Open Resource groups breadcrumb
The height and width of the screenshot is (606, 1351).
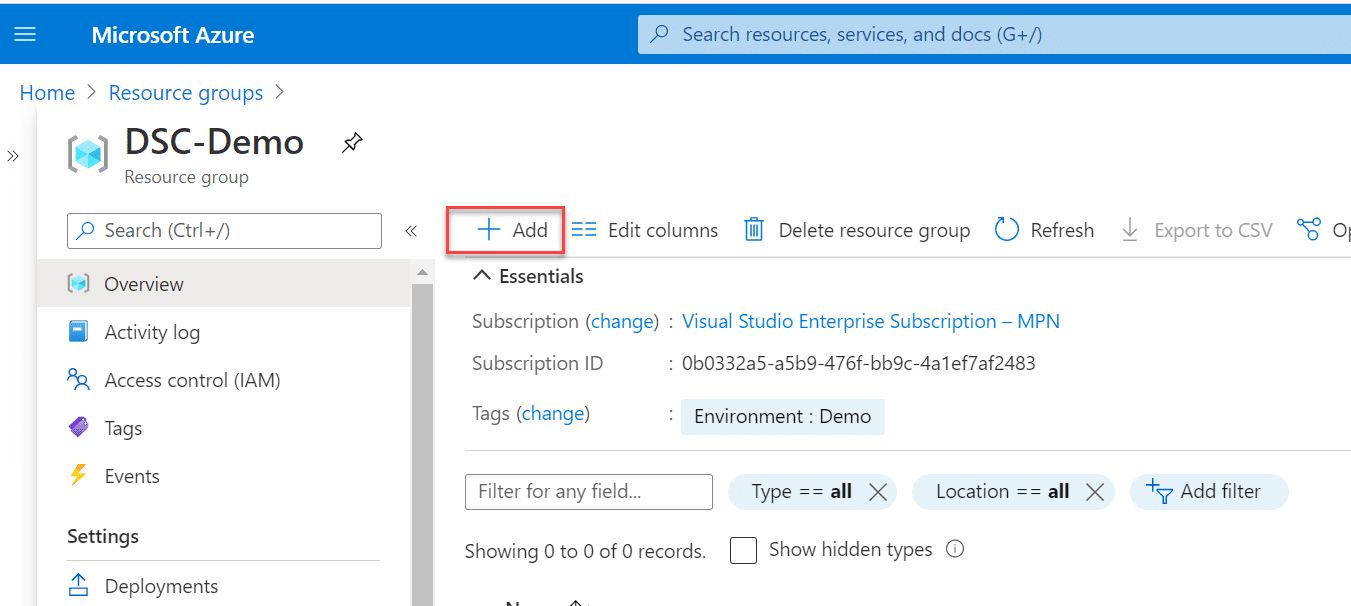186,93
